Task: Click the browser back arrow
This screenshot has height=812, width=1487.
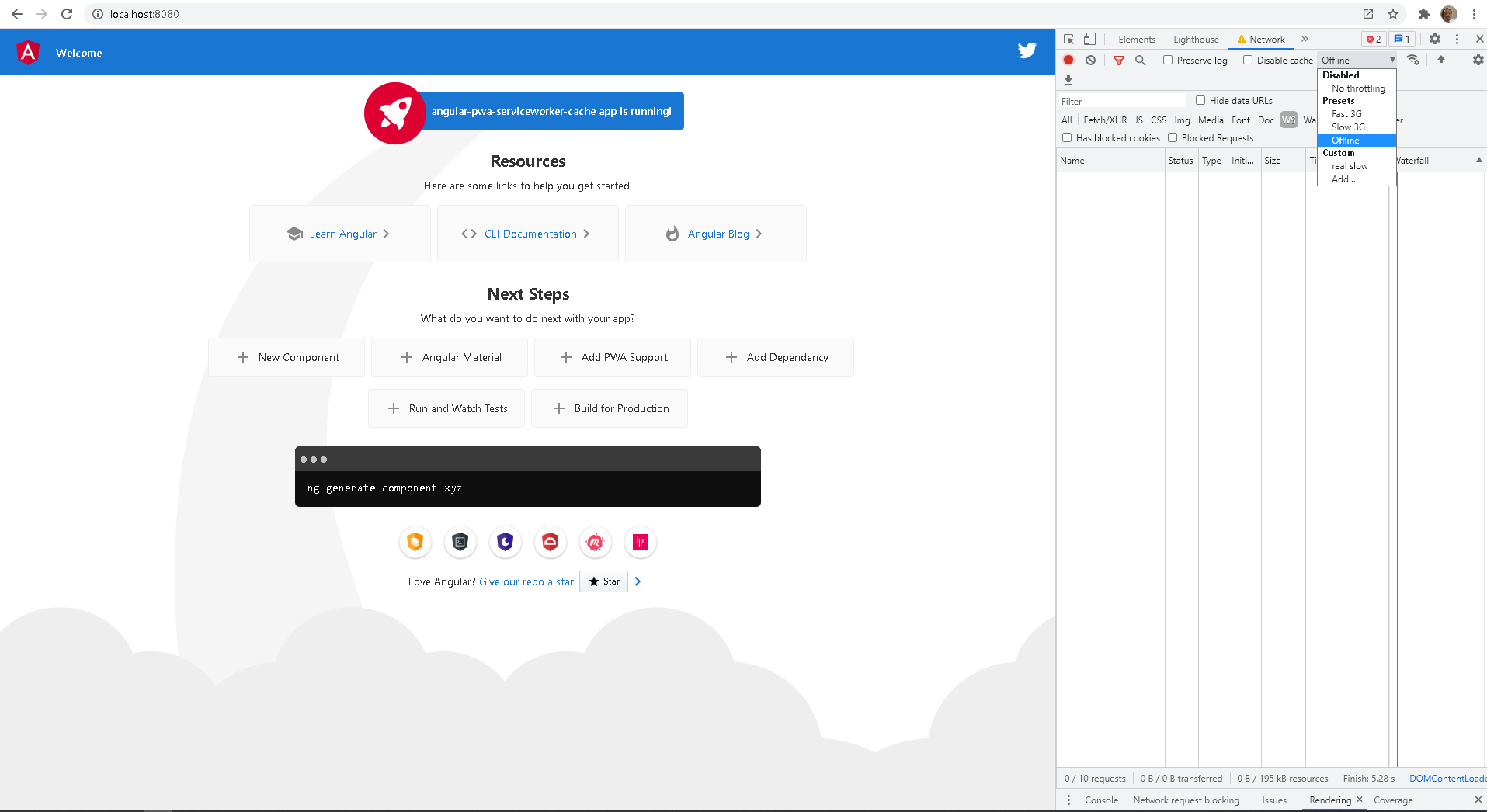Action: click(x=17, y=14)
